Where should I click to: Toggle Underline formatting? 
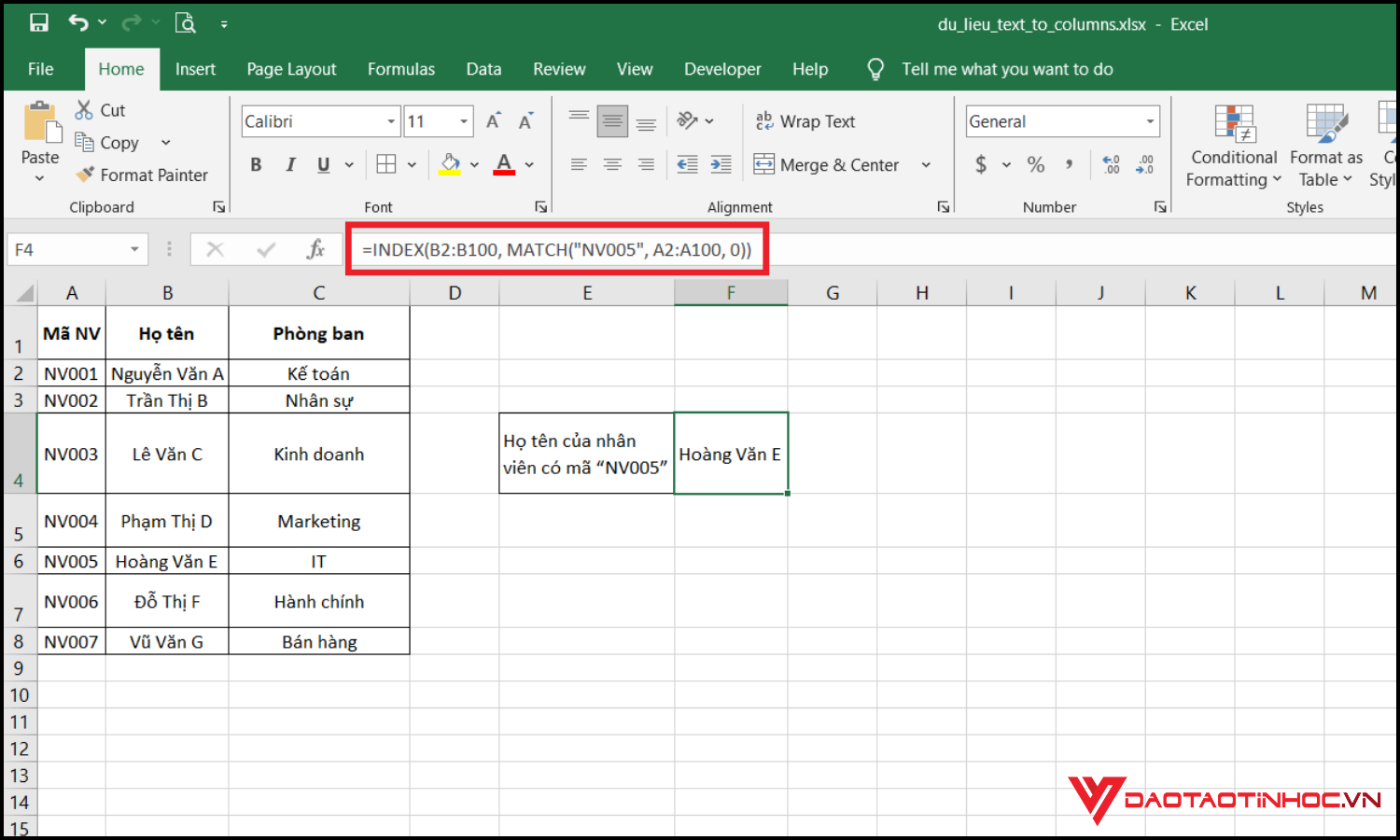(x=324, y=165)
